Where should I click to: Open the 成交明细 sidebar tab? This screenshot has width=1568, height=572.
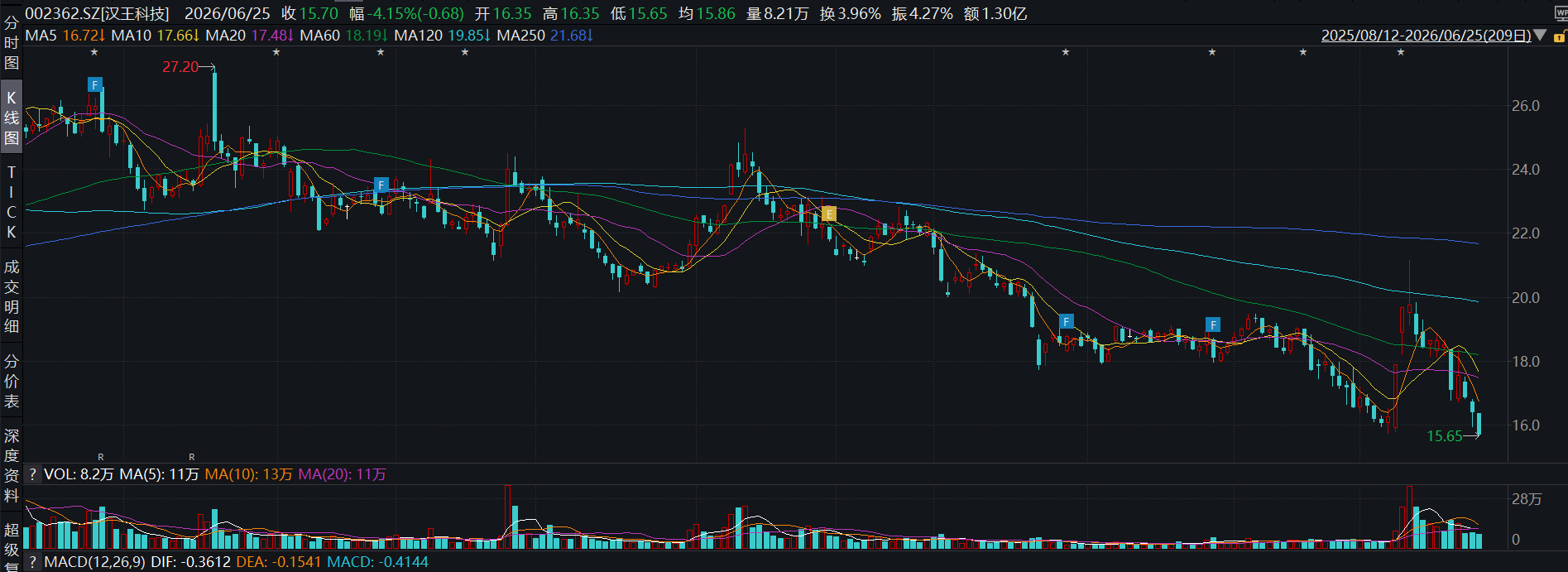coord(11,296)
